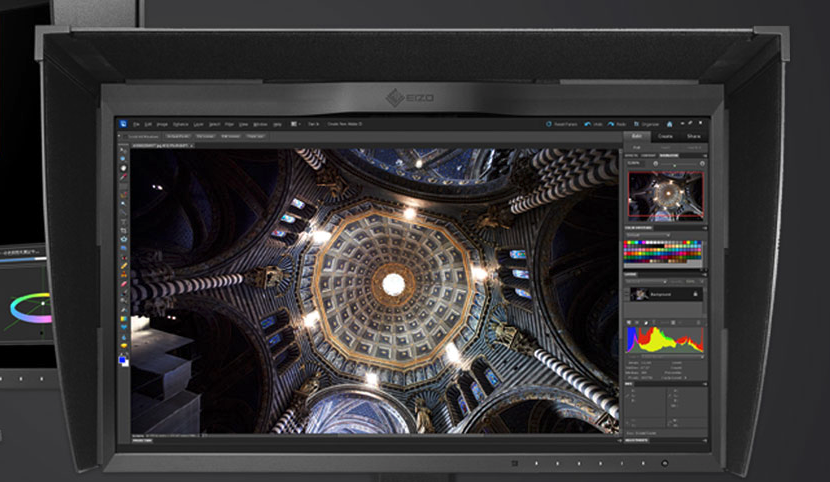Screen dimensions: 830x482
Task: Open the Filter menu
Action: tap(229, 124)
